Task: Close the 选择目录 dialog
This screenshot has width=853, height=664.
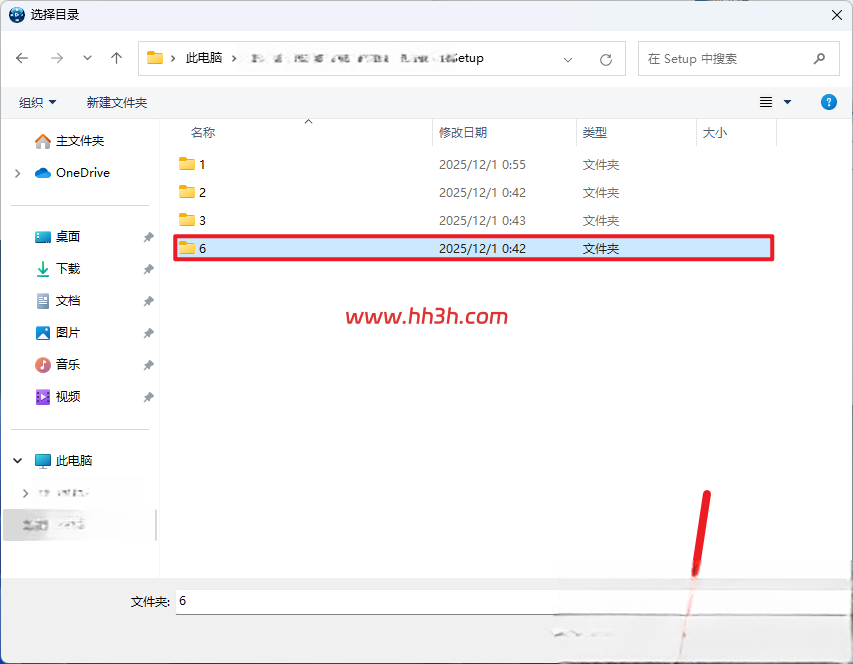Action: point(837,15)
